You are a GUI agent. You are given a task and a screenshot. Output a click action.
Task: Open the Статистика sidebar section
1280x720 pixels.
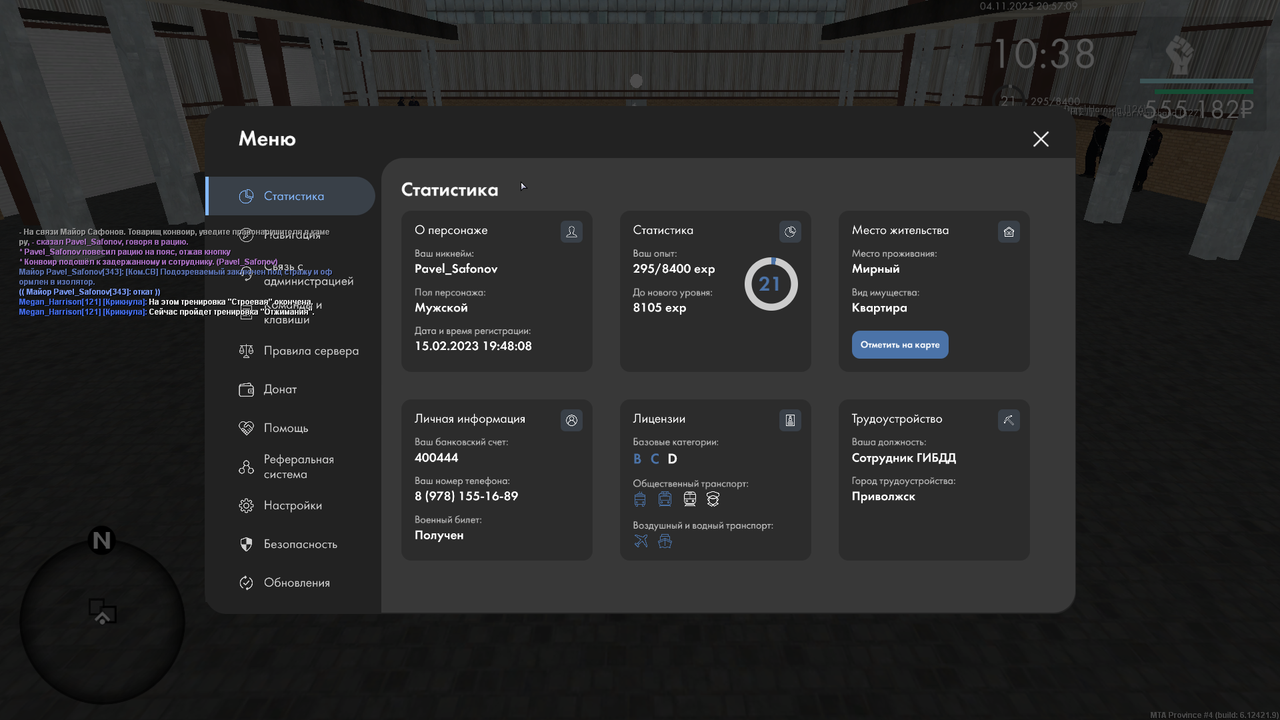click(x=290, y=196)
